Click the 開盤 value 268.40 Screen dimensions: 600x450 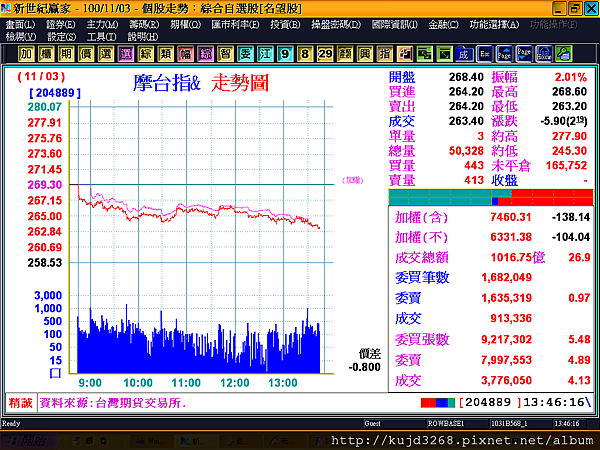pyautogui.click(x=466, y=77)
